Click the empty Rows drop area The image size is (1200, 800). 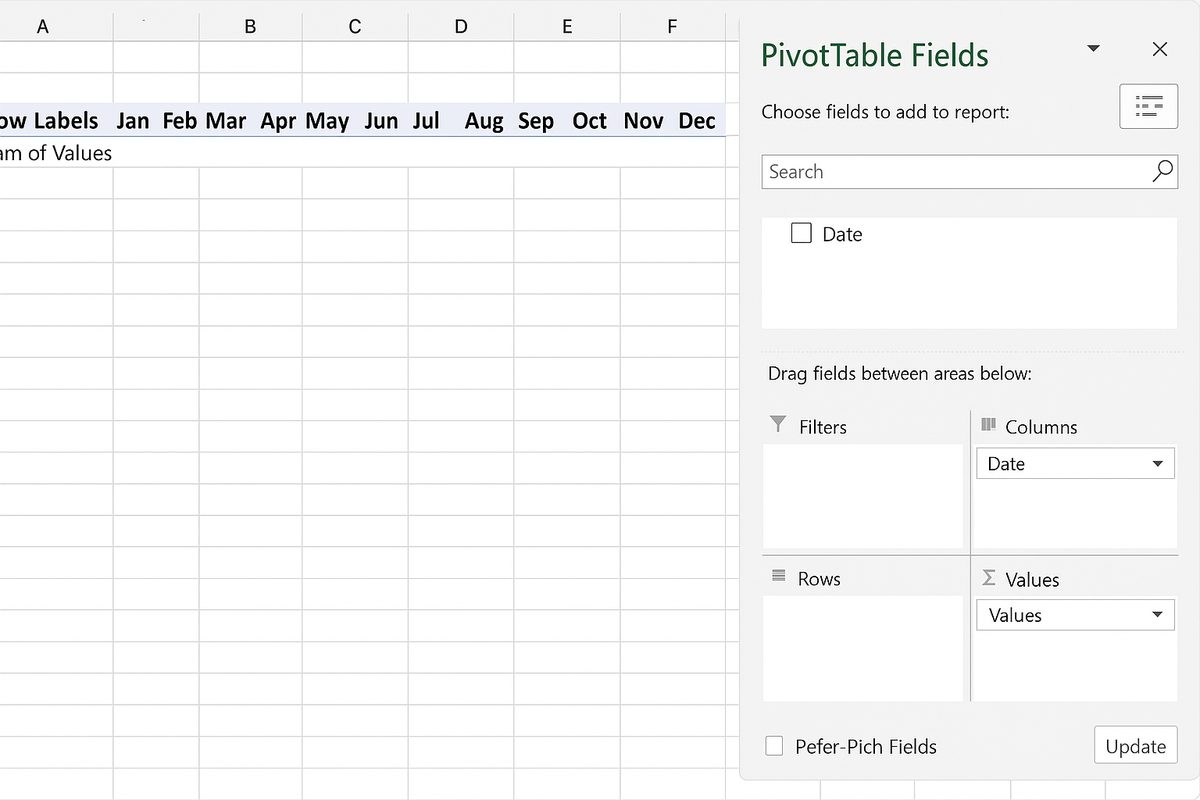click(x=863, y=648)
